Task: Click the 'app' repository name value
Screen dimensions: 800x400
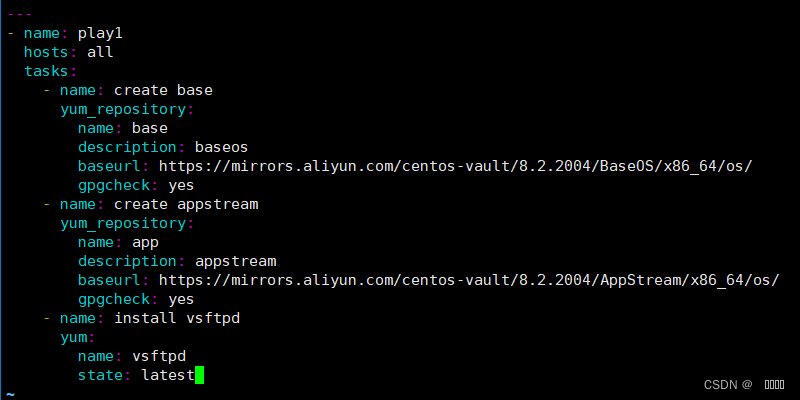Action: 145,242
